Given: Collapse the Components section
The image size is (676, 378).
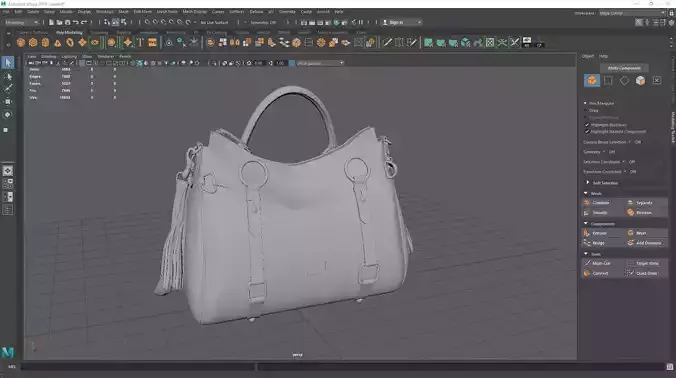Looking at the screenshot, I should (586, 223).
